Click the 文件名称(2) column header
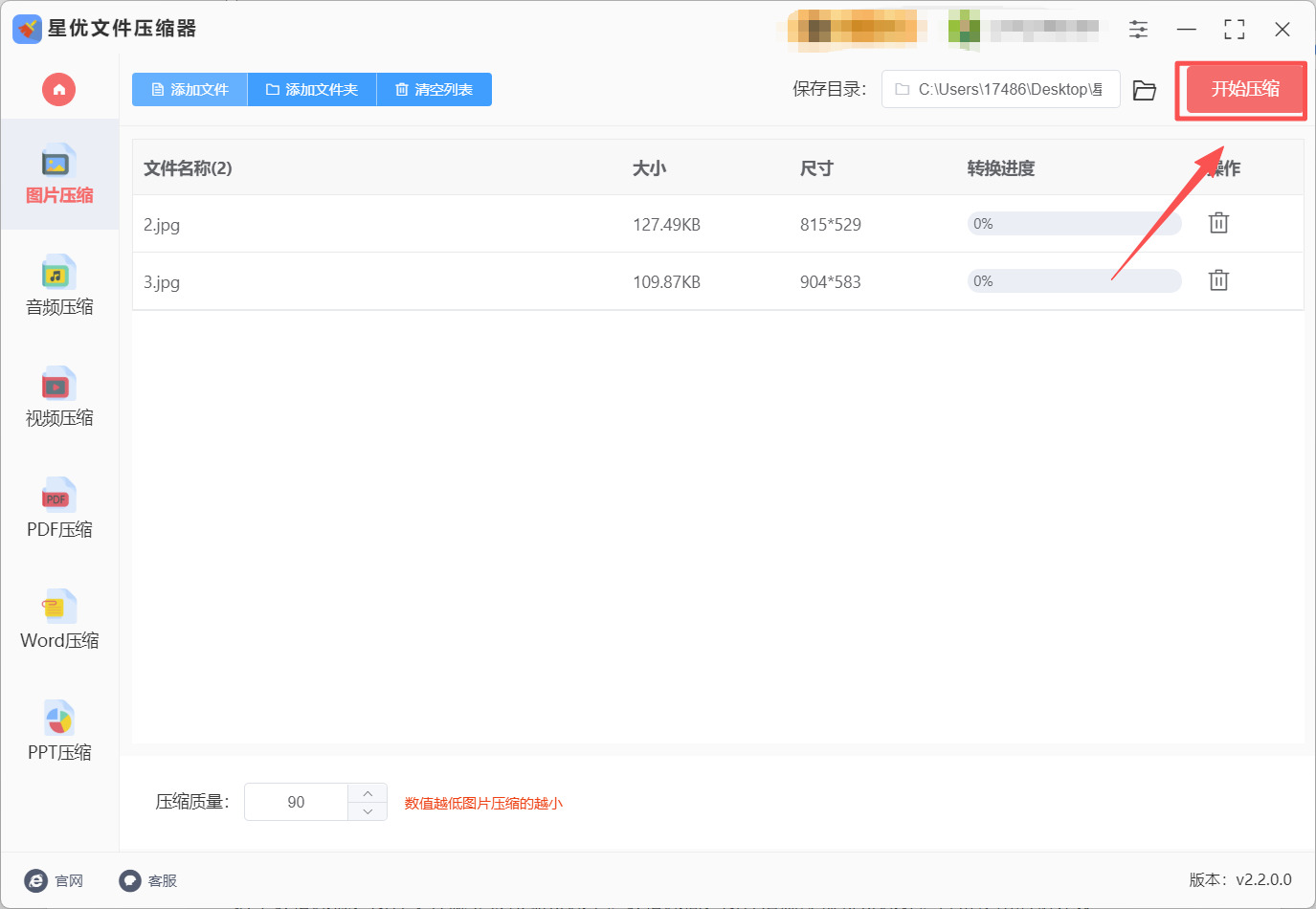1316x909 pixels. 188,168
